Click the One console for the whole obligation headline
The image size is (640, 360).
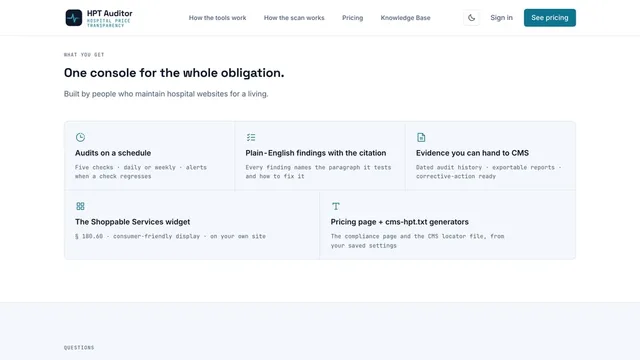tap(174, 73)
